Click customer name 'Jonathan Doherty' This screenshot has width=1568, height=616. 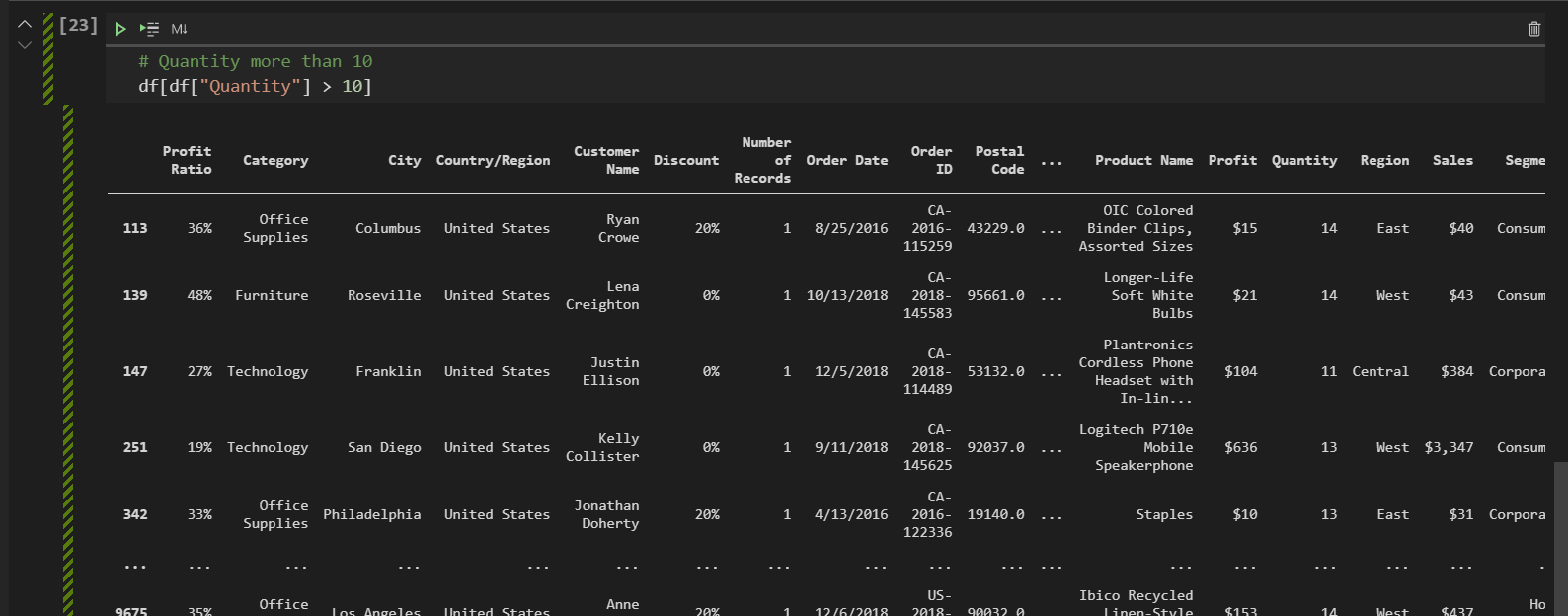606,514
